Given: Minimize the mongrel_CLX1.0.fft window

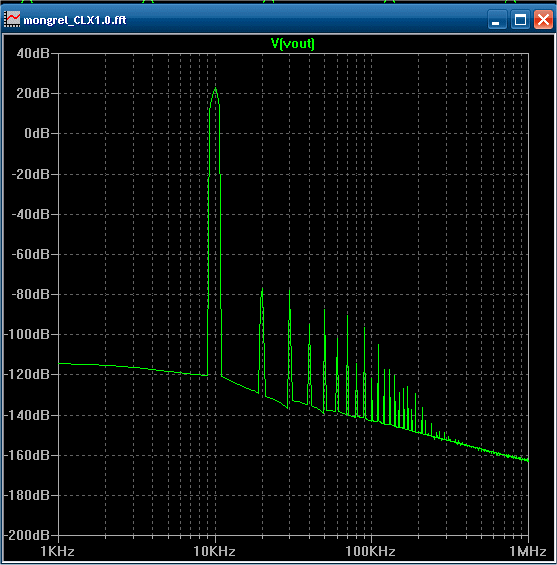Looking at the screenshot, I should click(x=497, y=19).
